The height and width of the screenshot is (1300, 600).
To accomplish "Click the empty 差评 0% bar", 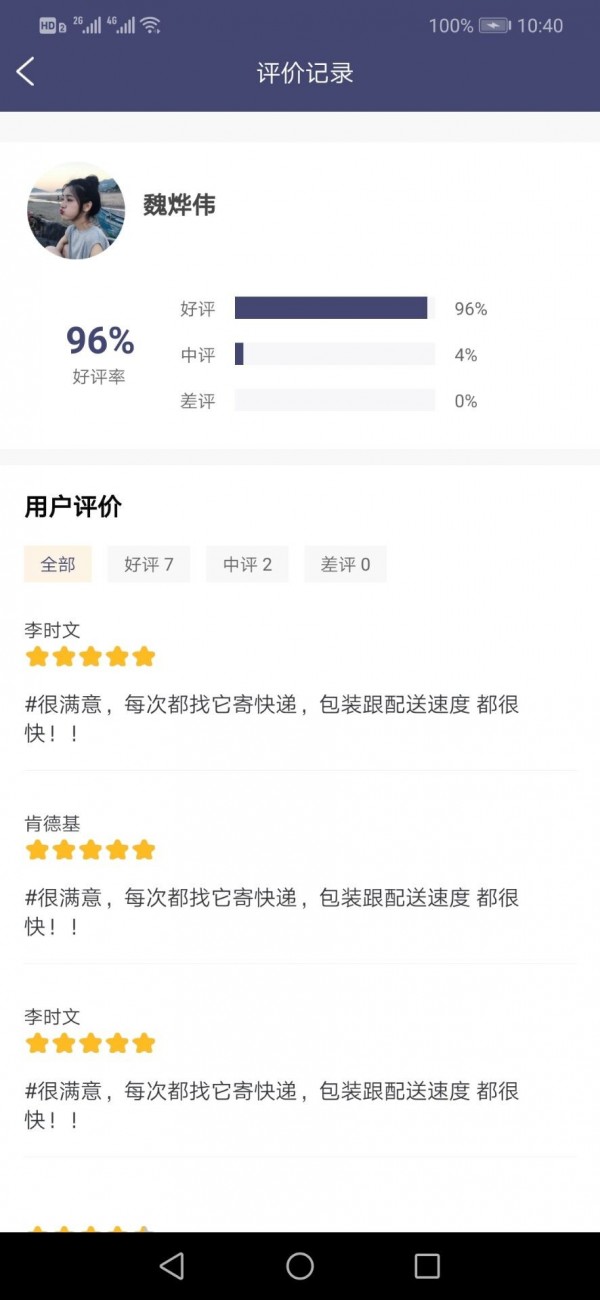I will pos(334,400).
